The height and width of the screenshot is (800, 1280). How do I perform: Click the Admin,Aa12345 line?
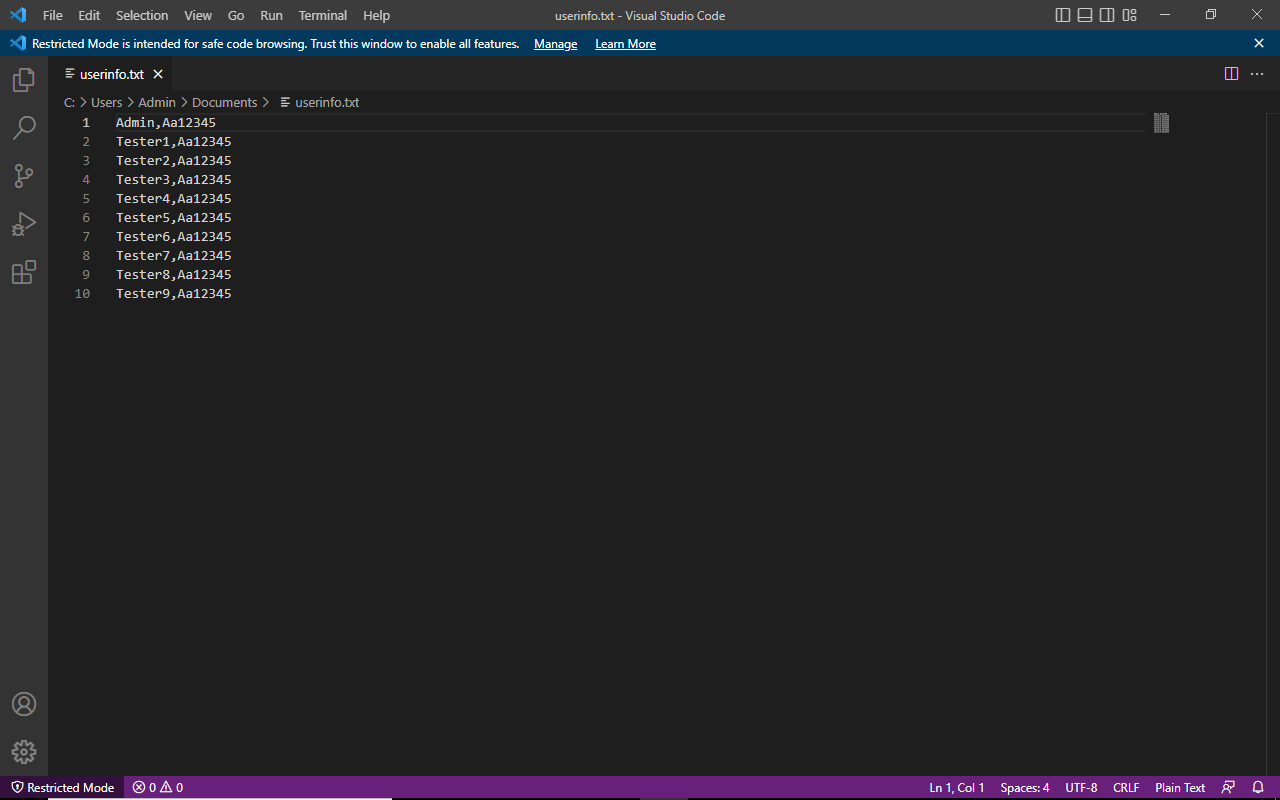click(166, 123)
